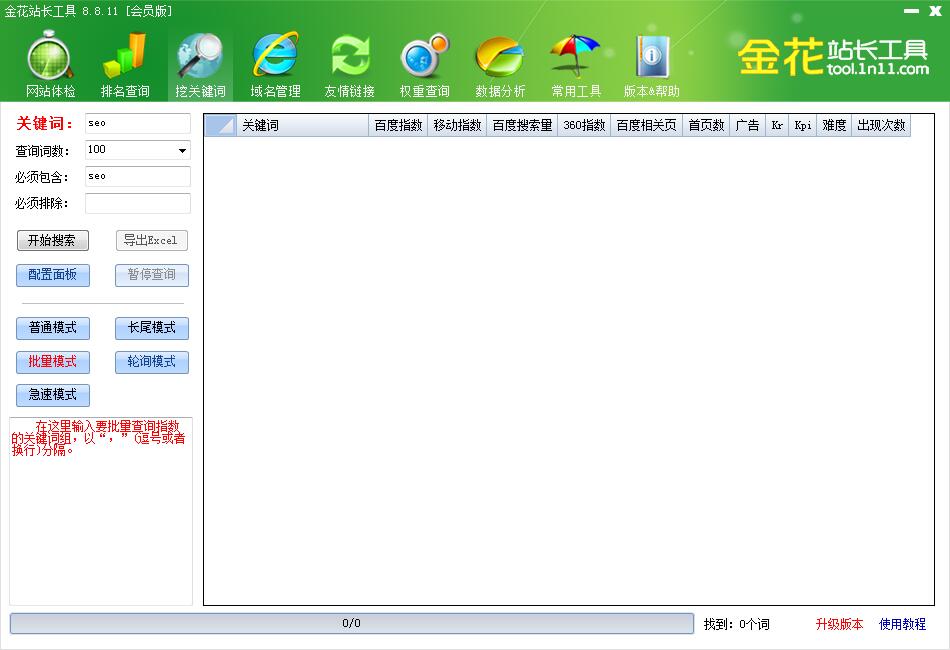Viewport: 950px width, 650px height.
Task: Click the 导出Excel export button
Action: click(x=151, y=240)
